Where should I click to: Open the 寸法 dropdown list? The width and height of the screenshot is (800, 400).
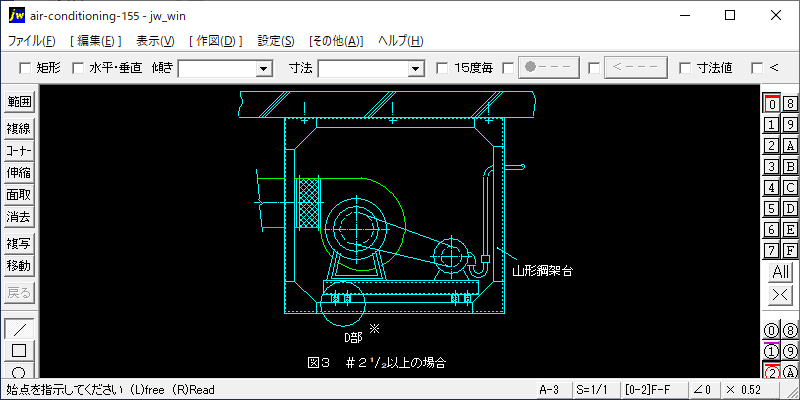coord(416,68)
